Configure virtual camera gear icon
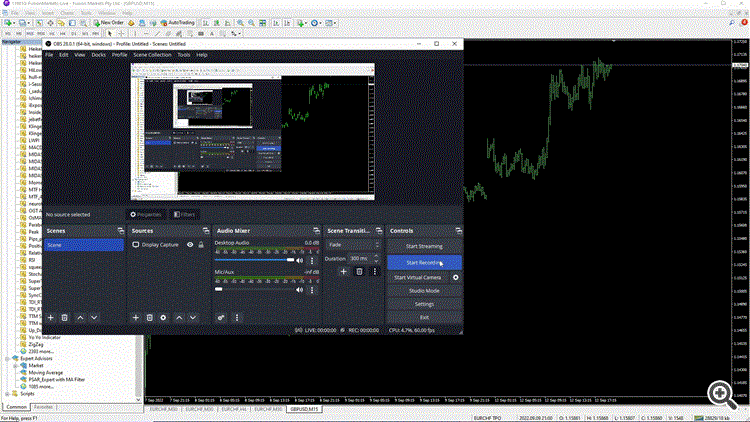The width and height of the screenshot is (750, 422). (456, 278)
